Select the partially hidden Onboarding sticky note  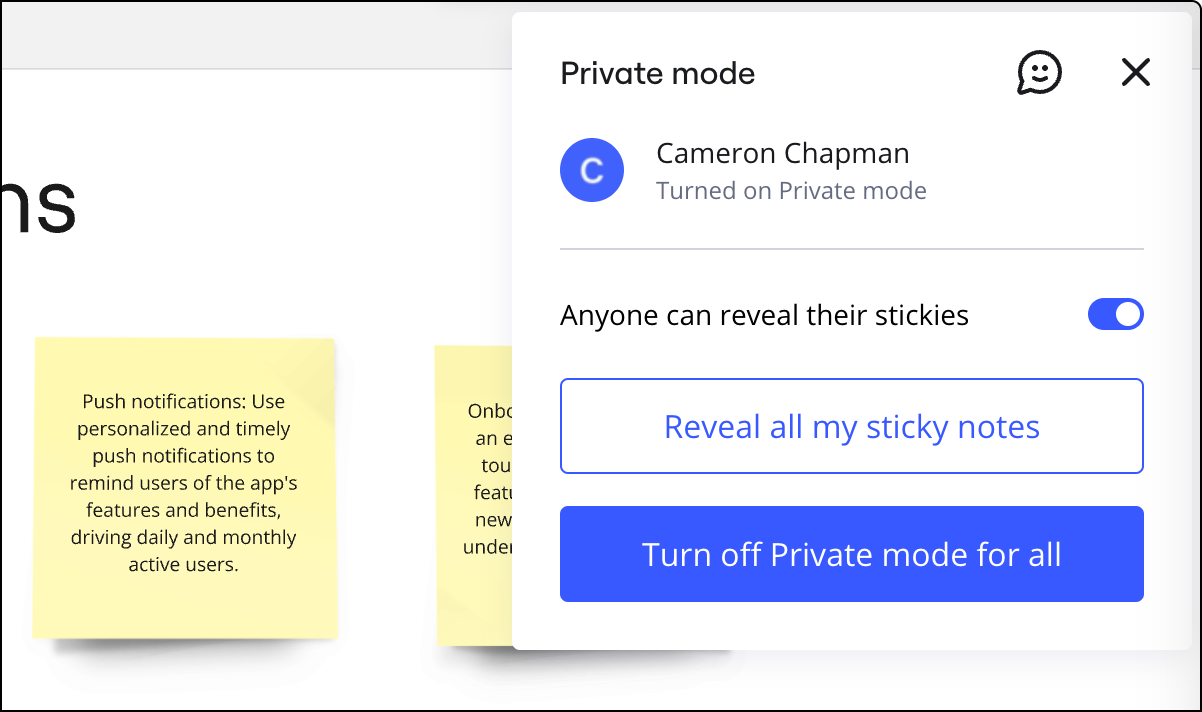pyautogui.click(x=474, y=495)
